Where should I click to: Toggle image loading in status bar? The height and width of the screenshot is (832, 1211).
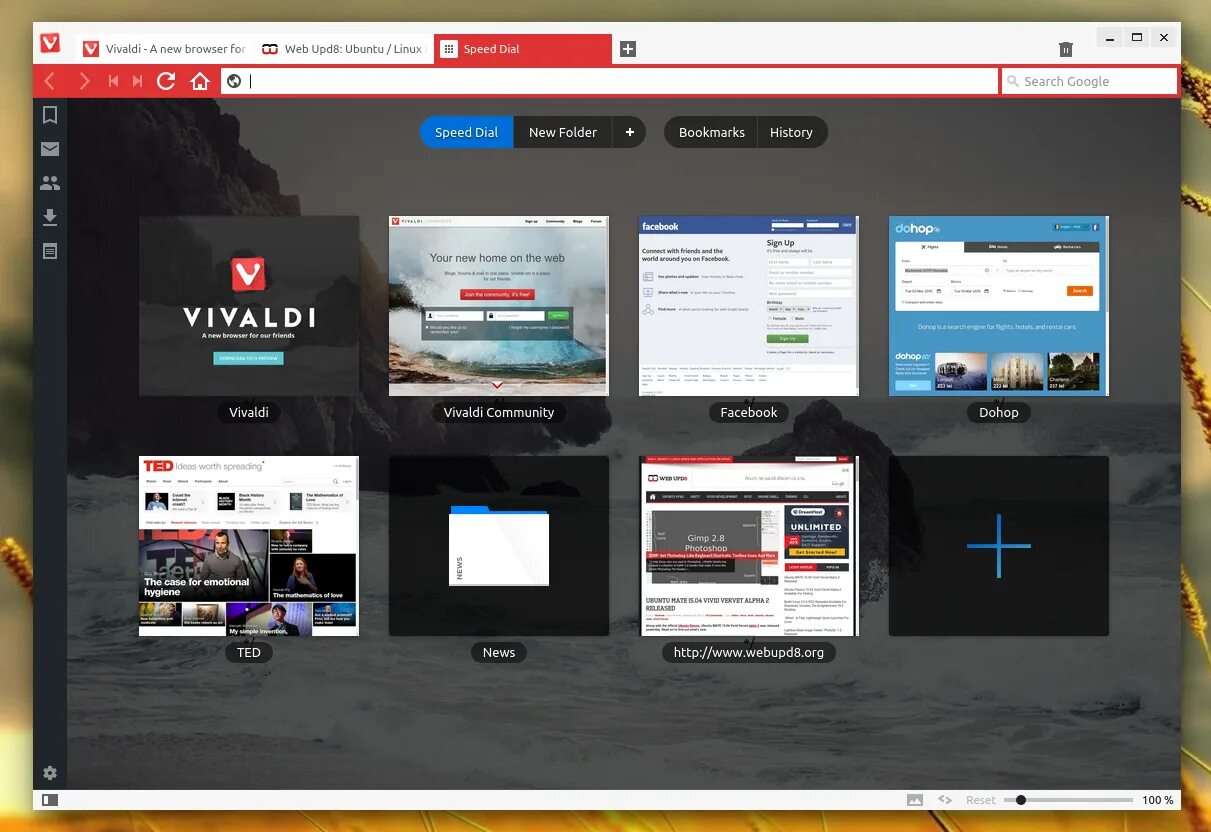[915, 800]
